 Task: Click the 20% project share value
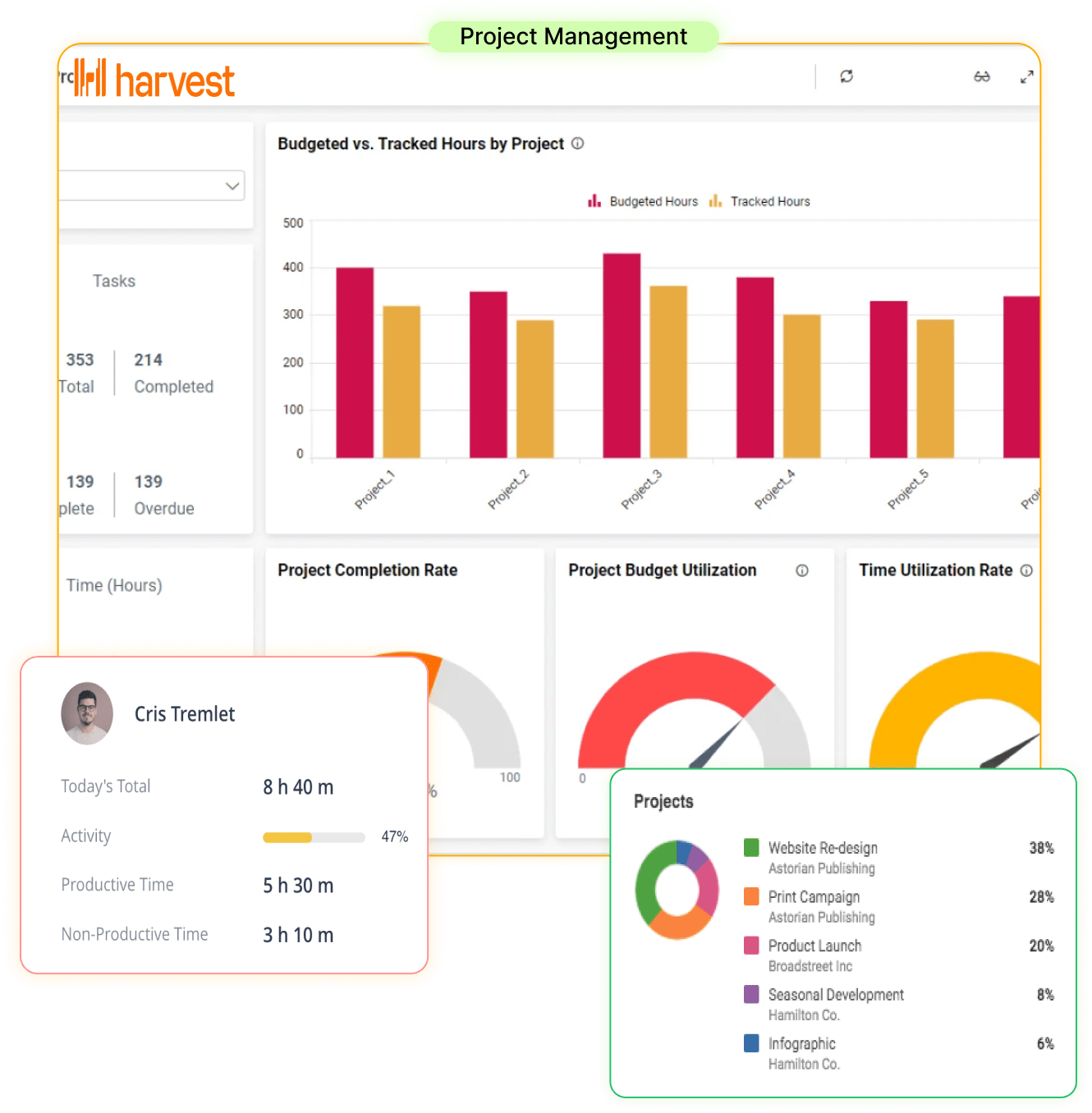click(1042, 946)
